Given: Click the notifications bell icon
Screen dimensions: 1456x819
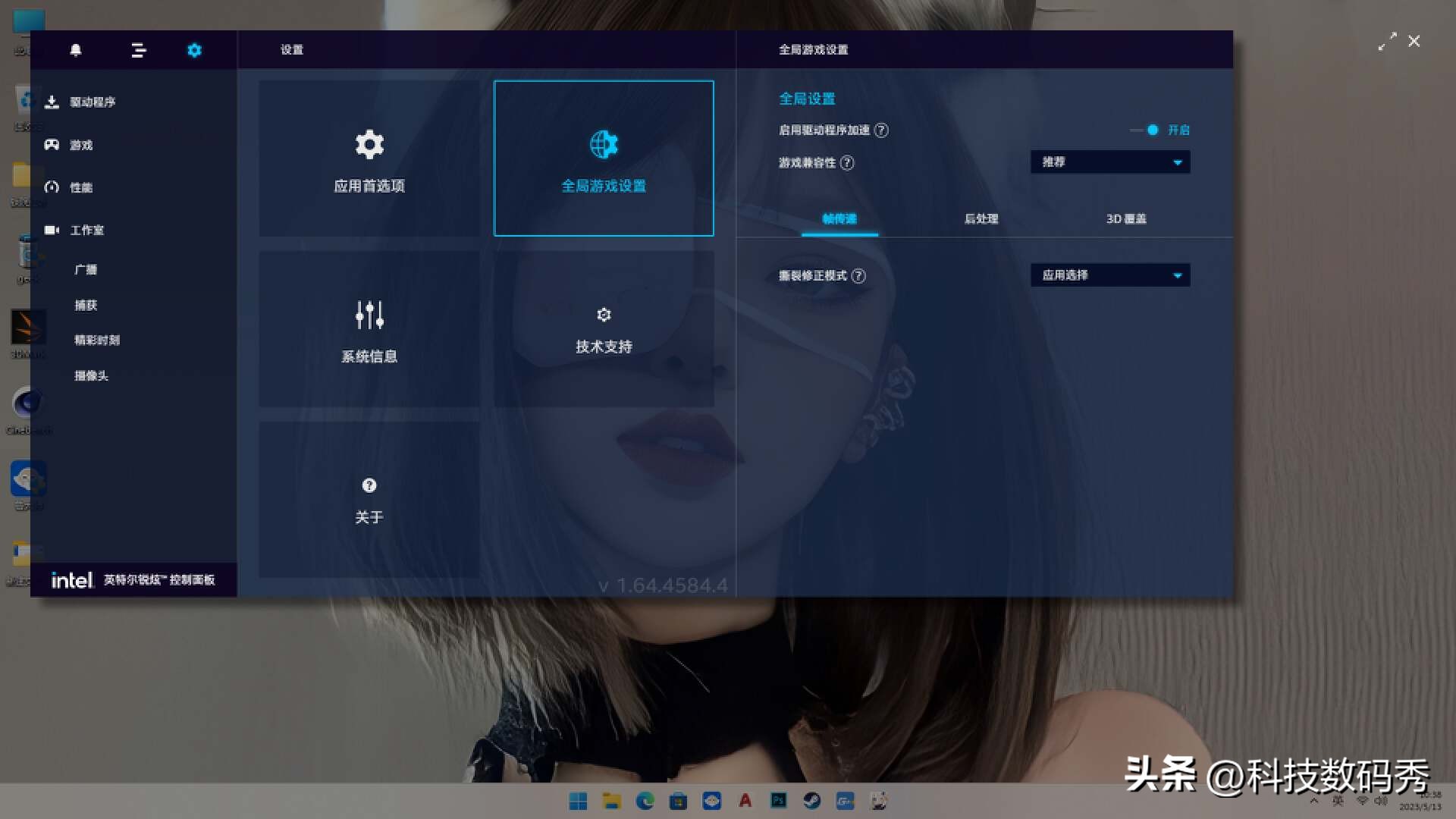Looking at the screenshot, I should click(x=75, y=50).
